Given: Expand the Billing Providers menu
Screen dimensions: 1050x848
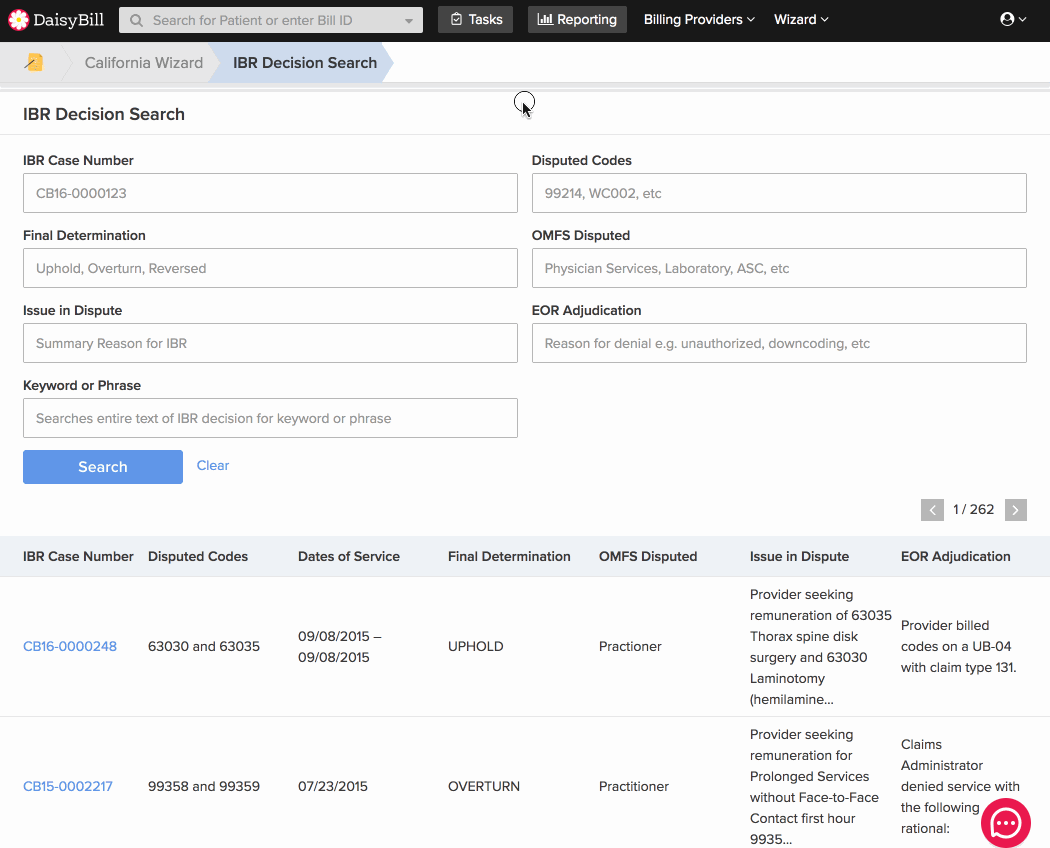Looking at the screenshot, I should (699, 19).
